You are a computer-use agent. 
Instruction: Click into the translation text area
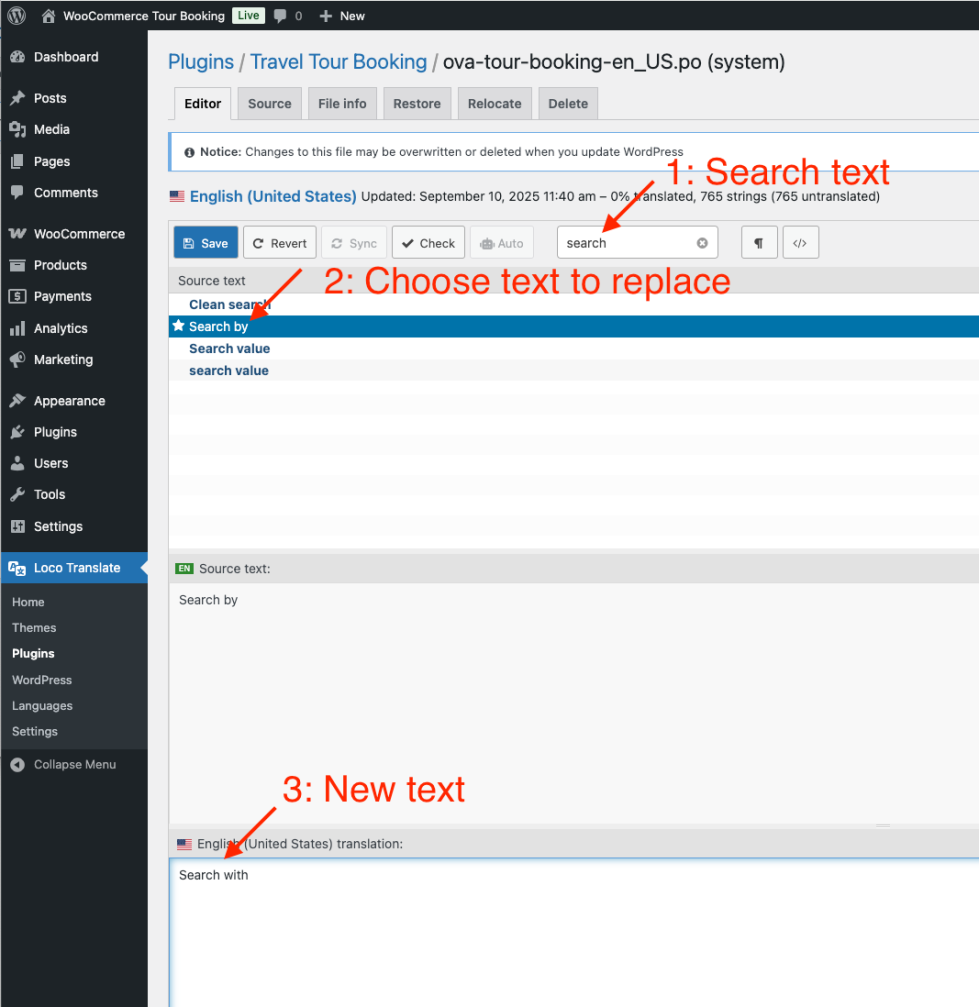[573, 933]
